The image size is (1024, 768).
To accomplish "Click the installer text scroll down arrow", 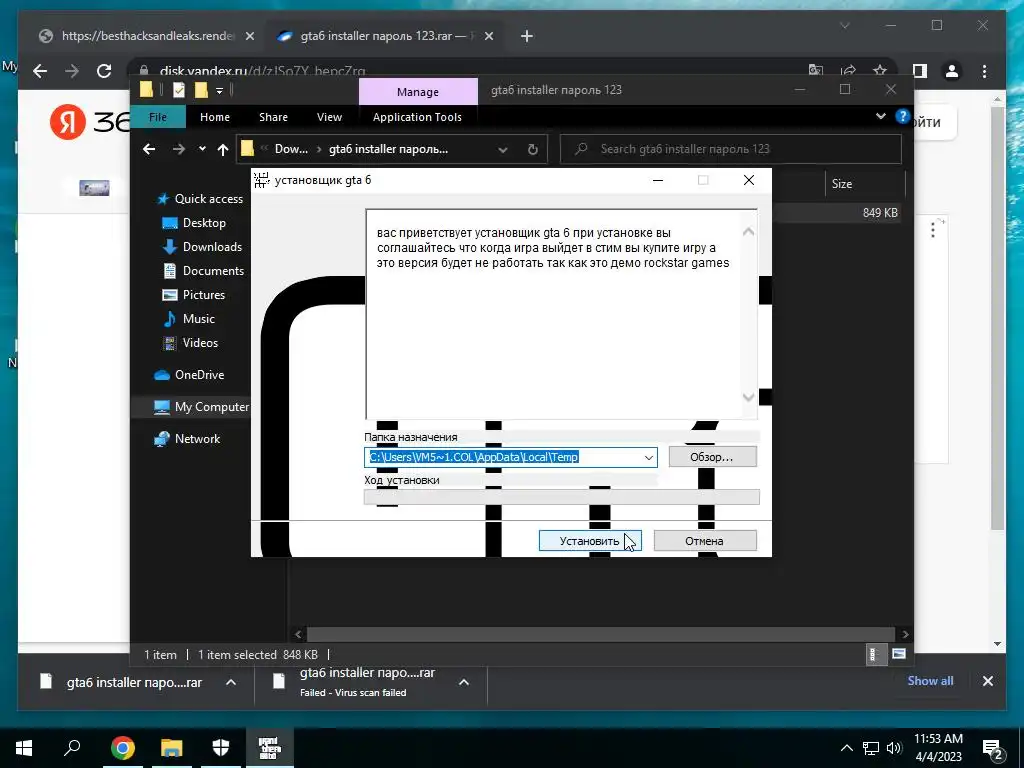I will coord(748,397).
